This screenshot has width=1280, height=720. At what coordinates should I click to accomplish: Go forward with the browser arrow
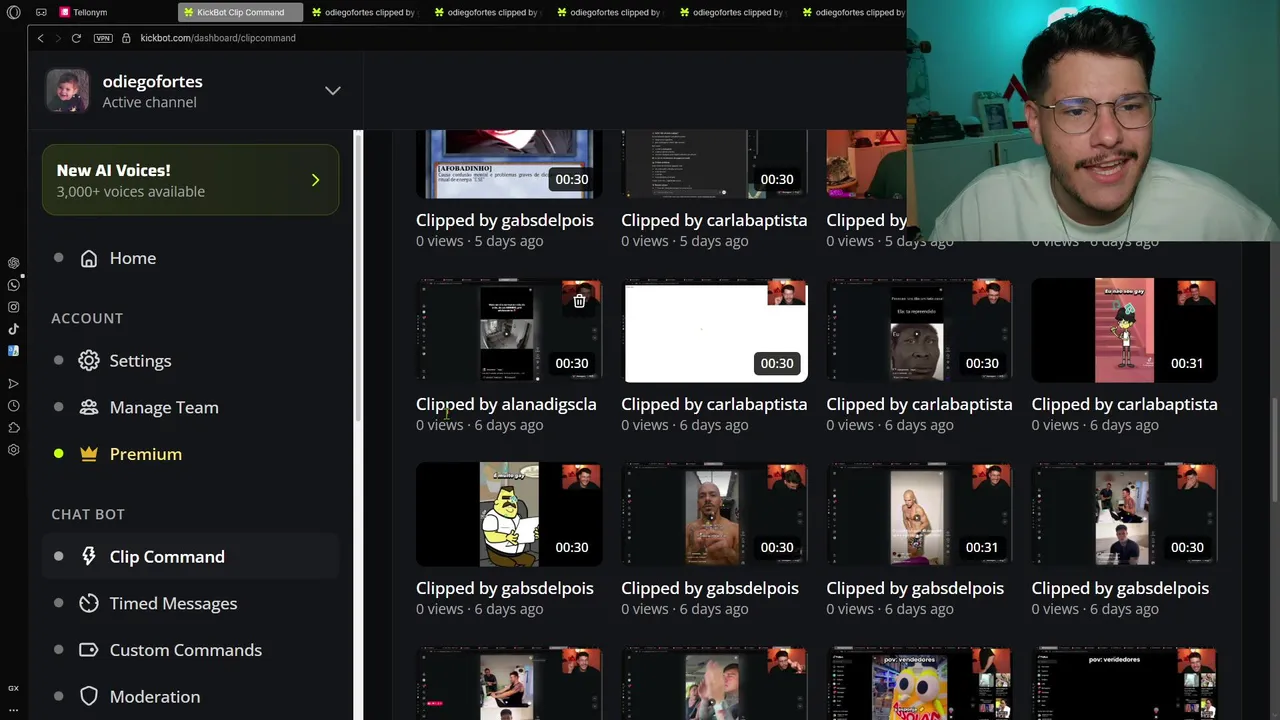58,38
